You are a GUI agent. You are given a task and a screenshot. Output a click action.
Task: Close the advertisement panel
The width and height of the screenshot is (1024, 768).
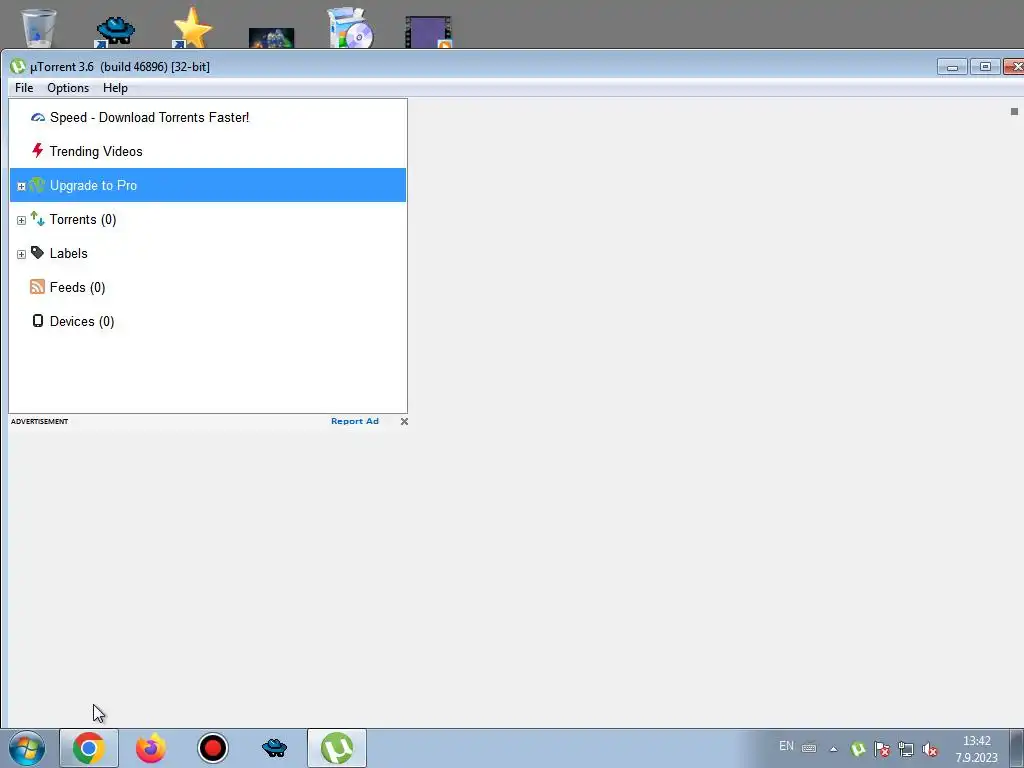coord(404,421)
